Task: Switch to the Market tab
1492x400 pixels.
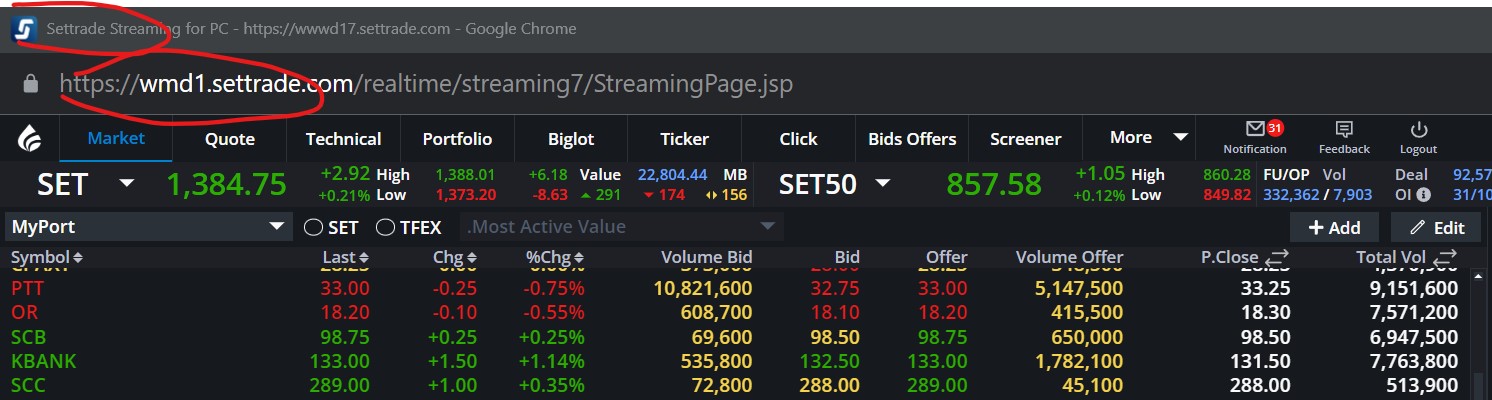Action: [116, 138]
